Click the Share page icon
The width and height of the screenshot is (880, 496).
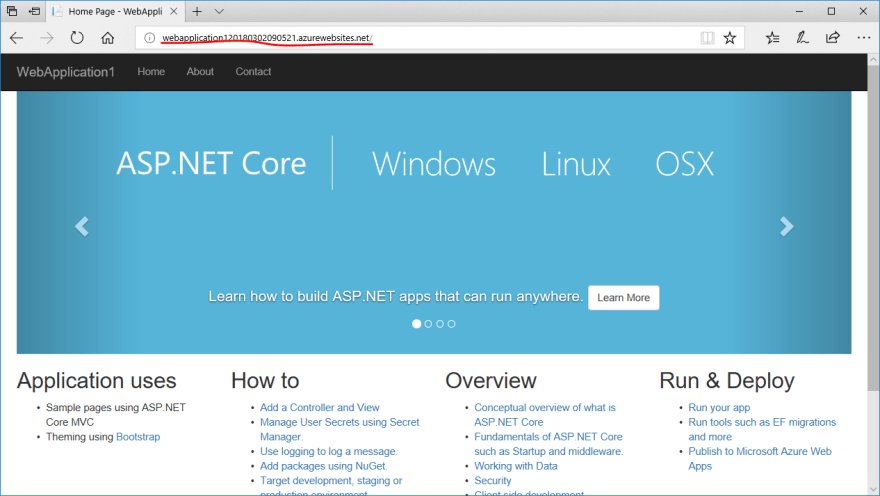click(833, 38)
